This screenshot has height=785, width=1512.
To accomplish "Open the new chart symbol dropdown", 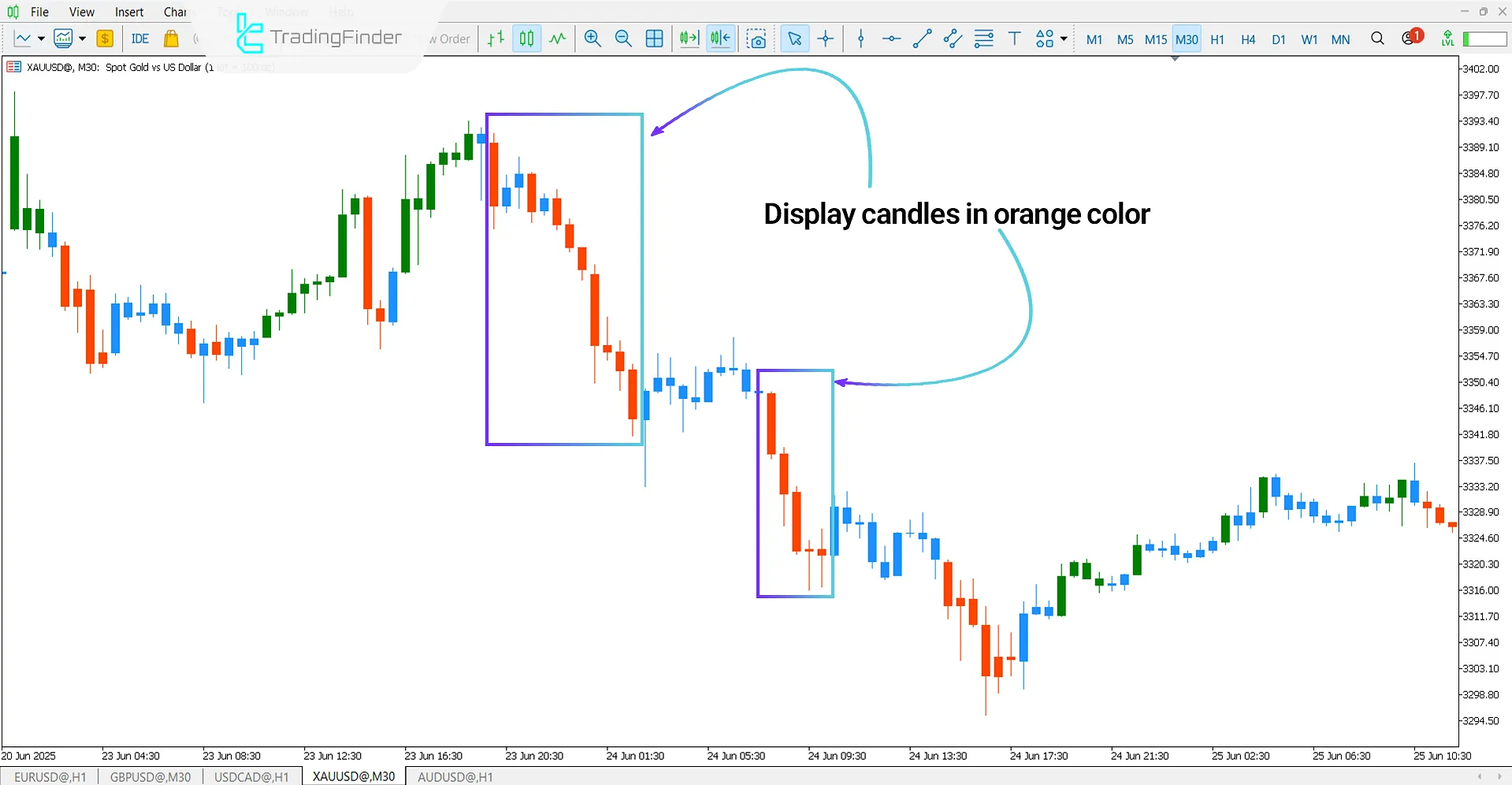I will [43, 38].
